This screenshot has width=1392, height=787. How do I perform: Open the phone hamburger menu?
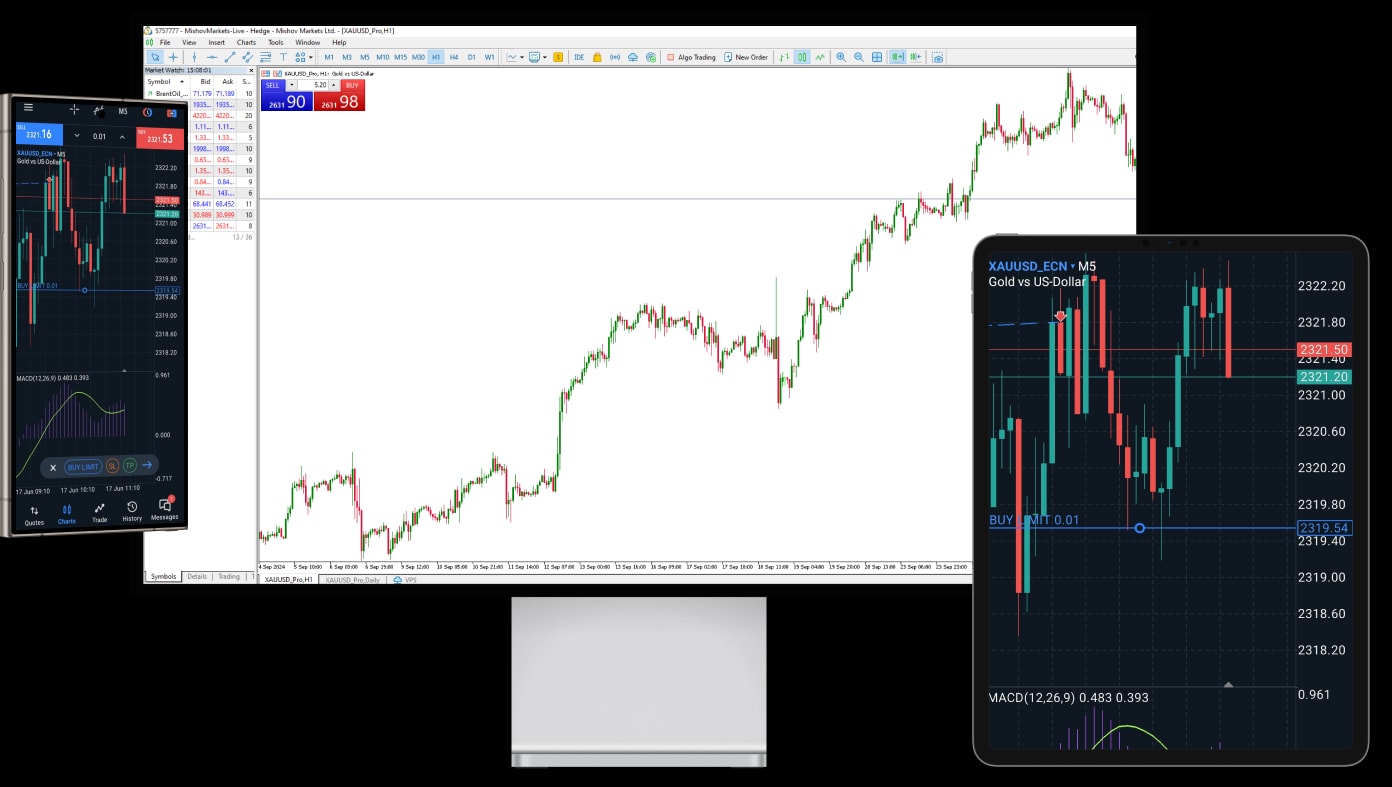click(28, 108)
